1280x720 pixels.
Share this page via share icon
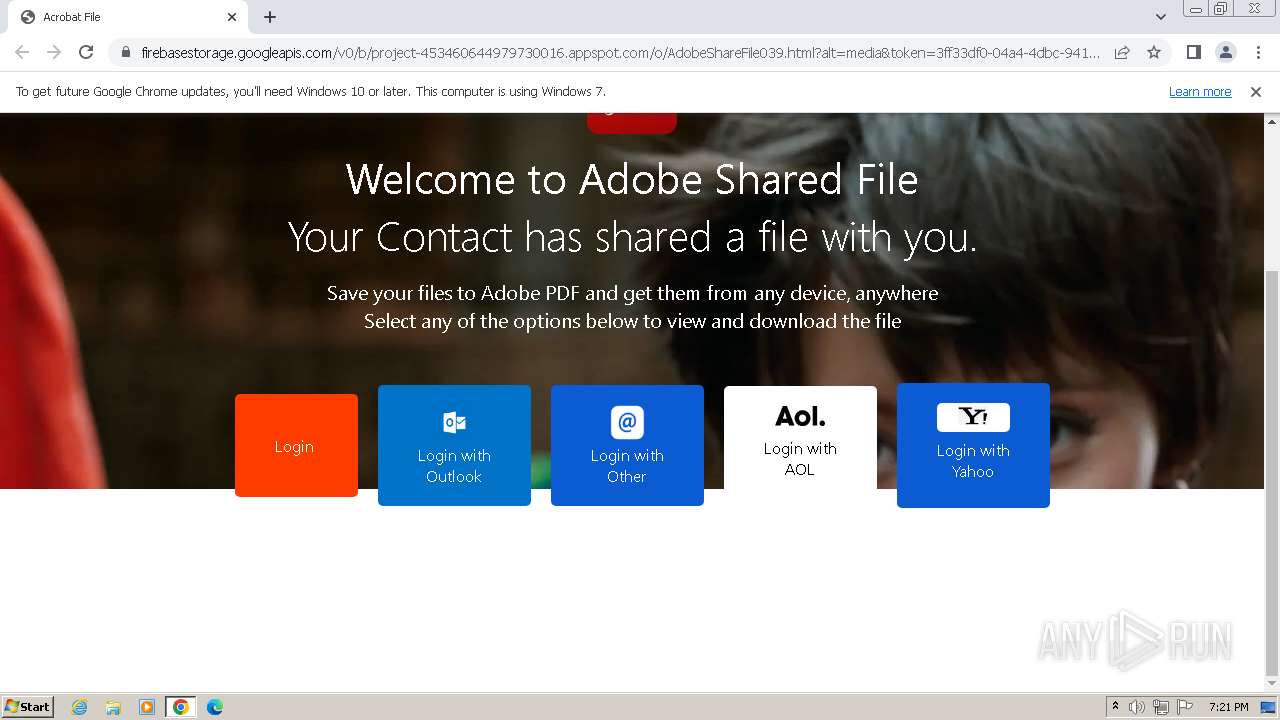click(1122, 53)
